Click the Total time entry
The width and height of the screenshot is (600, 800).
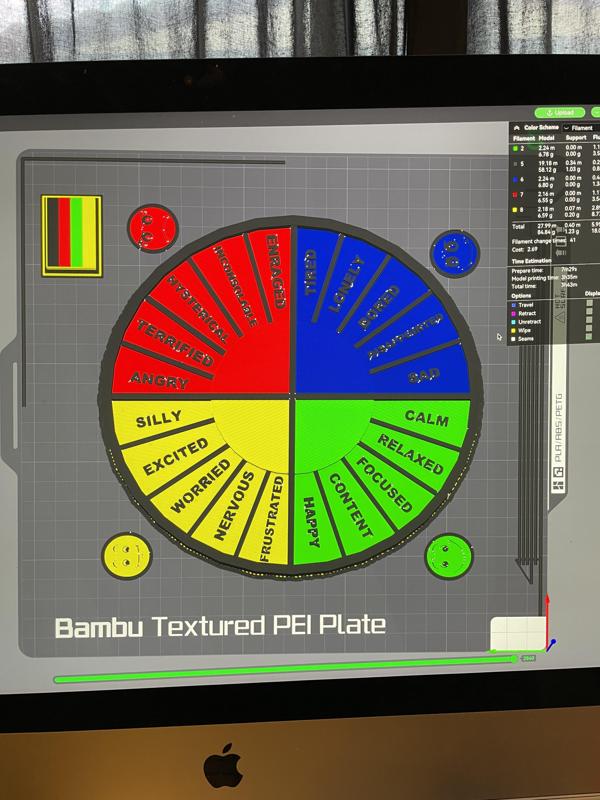point(544,286)
